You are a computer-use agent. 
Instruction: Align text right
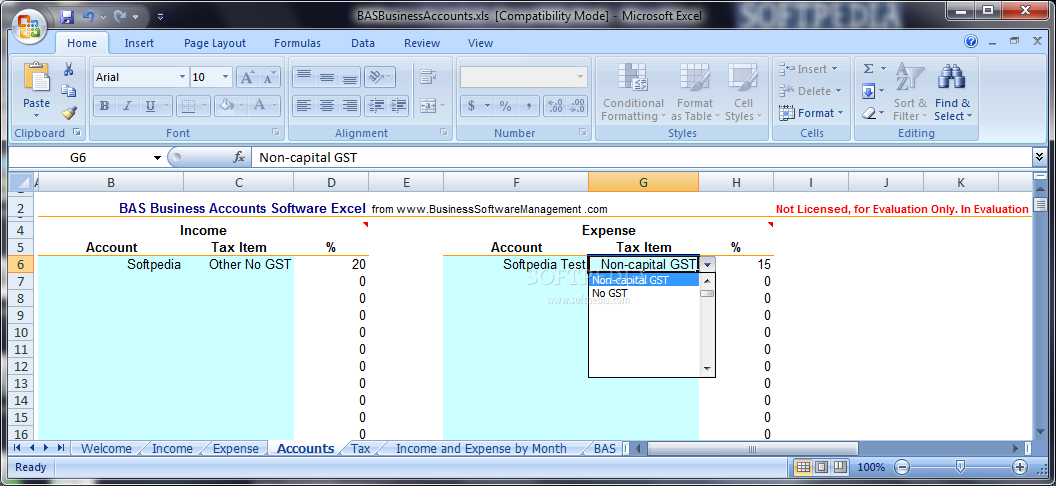coord(350,106)
